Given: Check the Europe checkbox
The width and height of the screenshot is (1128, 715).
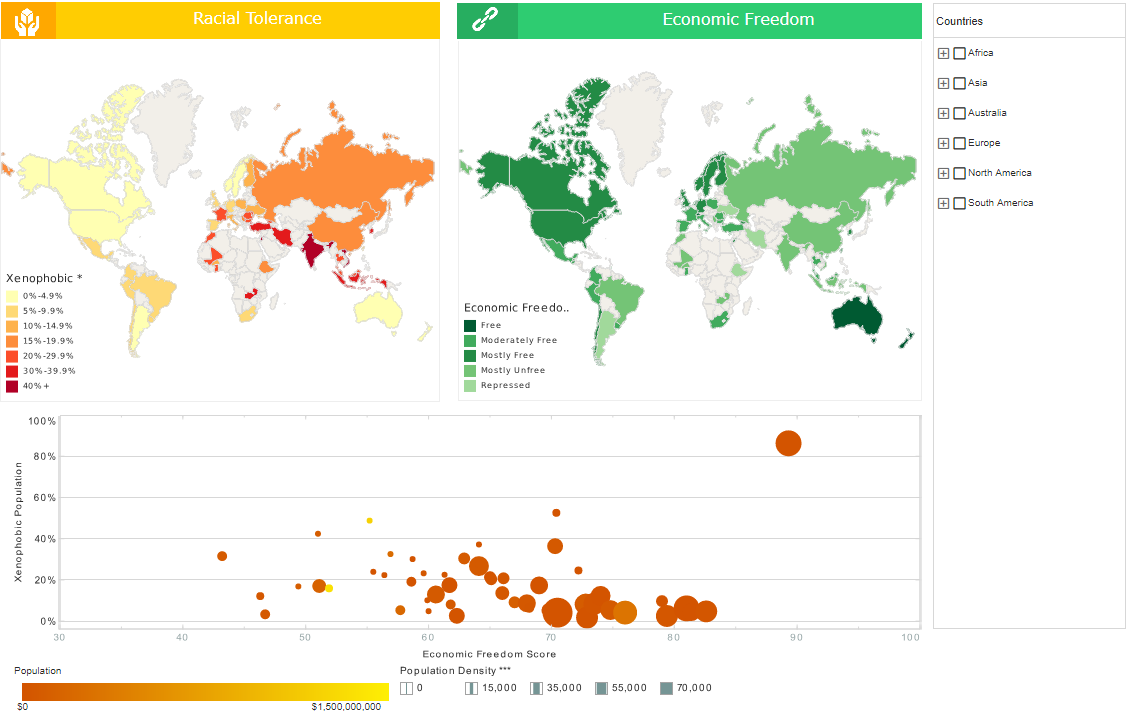Looking at the screenshot, I should pyautogui.click(x=959, y=143).
